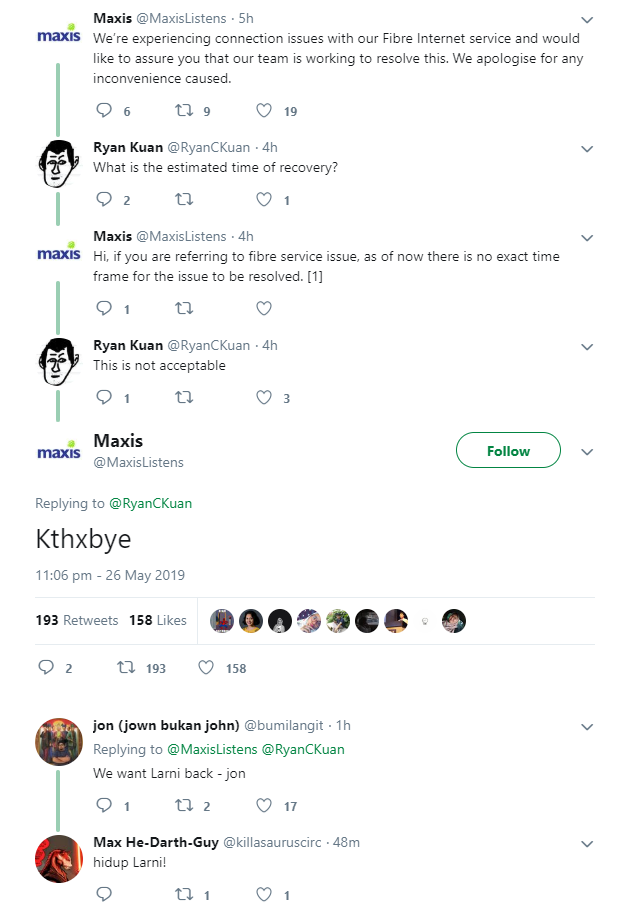View the 193 Retweets list
The image size is (630, 909).
tap(76, 620)
